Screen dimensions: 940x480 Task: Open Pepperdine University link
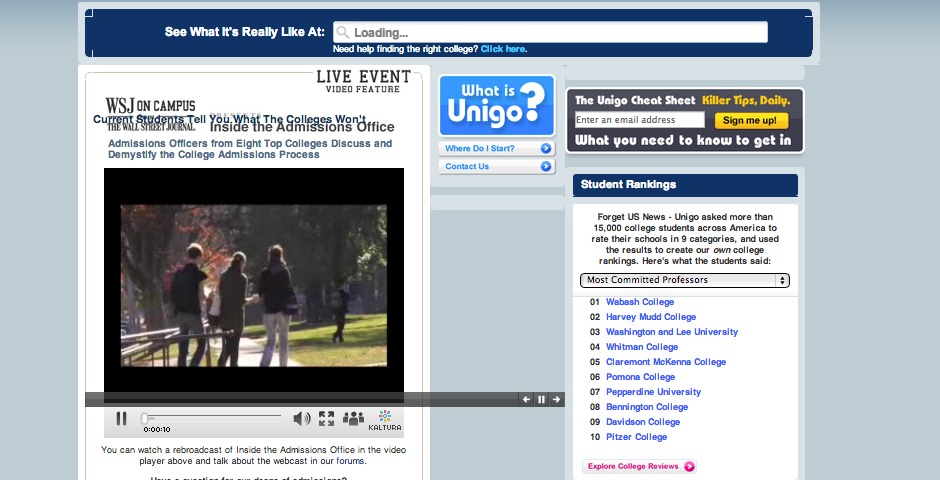653,392
